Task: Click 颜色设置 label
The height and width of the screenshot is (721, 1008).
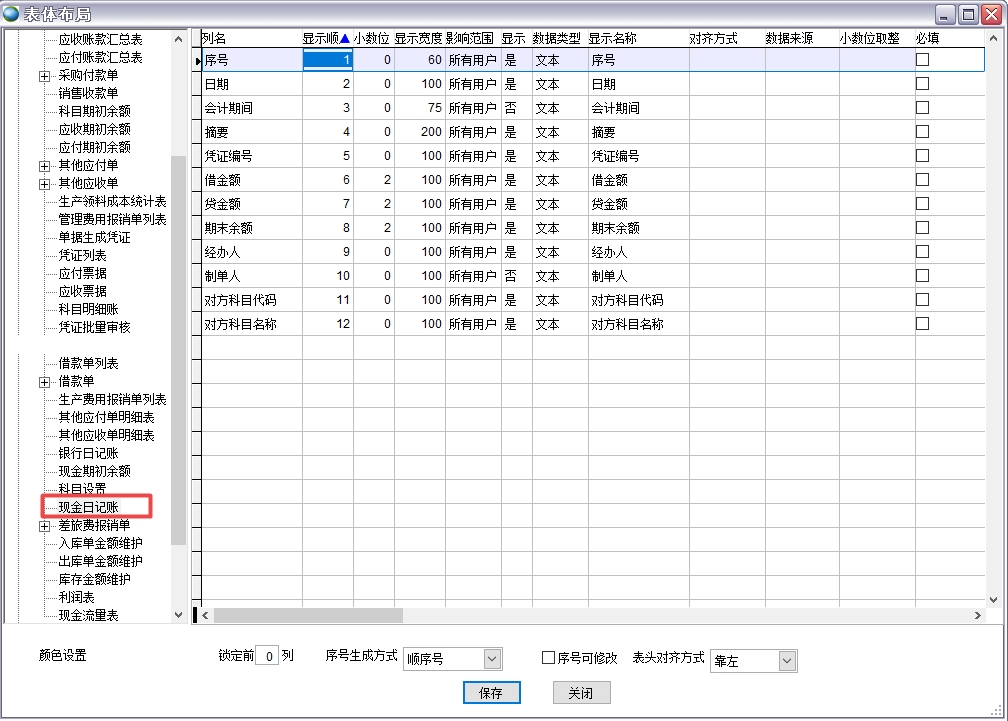Action: (62, 656)
